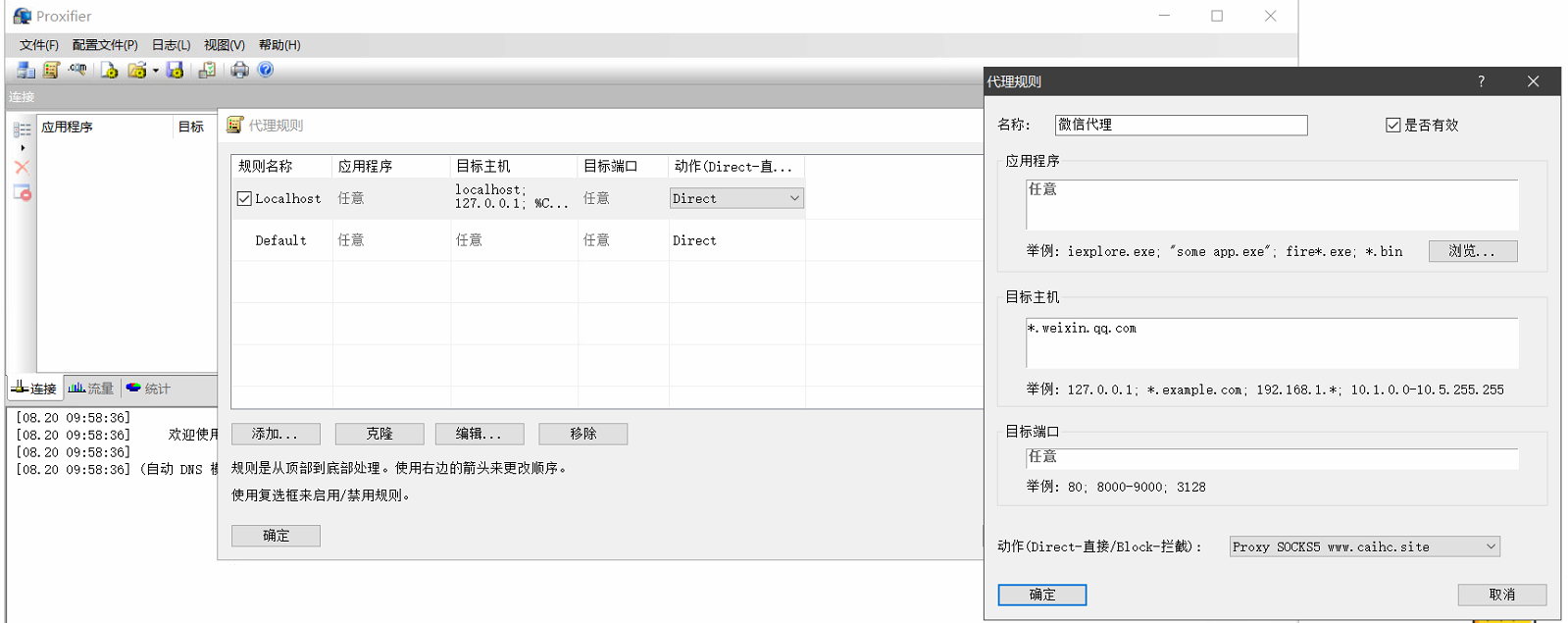Expand the small arrow under view mode icon
This screenshot has width=1568, height=623.
coord(23,147)
